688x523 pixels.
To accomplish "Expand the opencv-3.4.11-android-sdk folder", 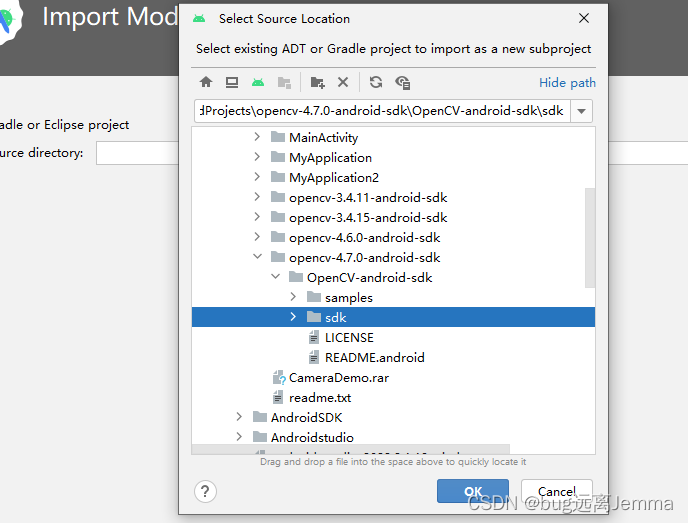I will point(257,197).
